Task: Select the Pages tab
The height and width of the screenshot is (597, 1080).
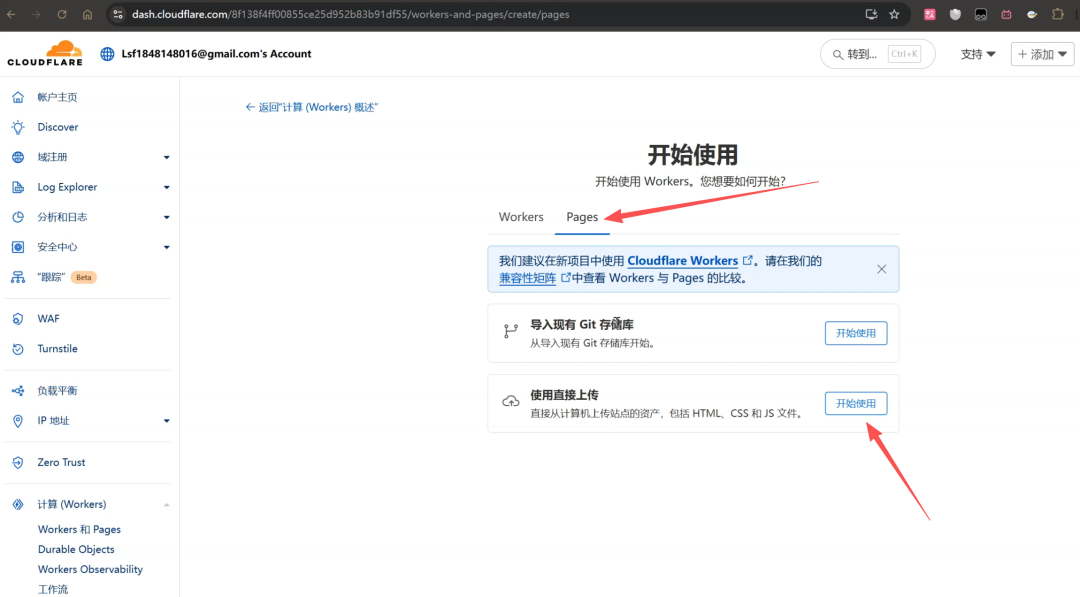Action: 582,217
